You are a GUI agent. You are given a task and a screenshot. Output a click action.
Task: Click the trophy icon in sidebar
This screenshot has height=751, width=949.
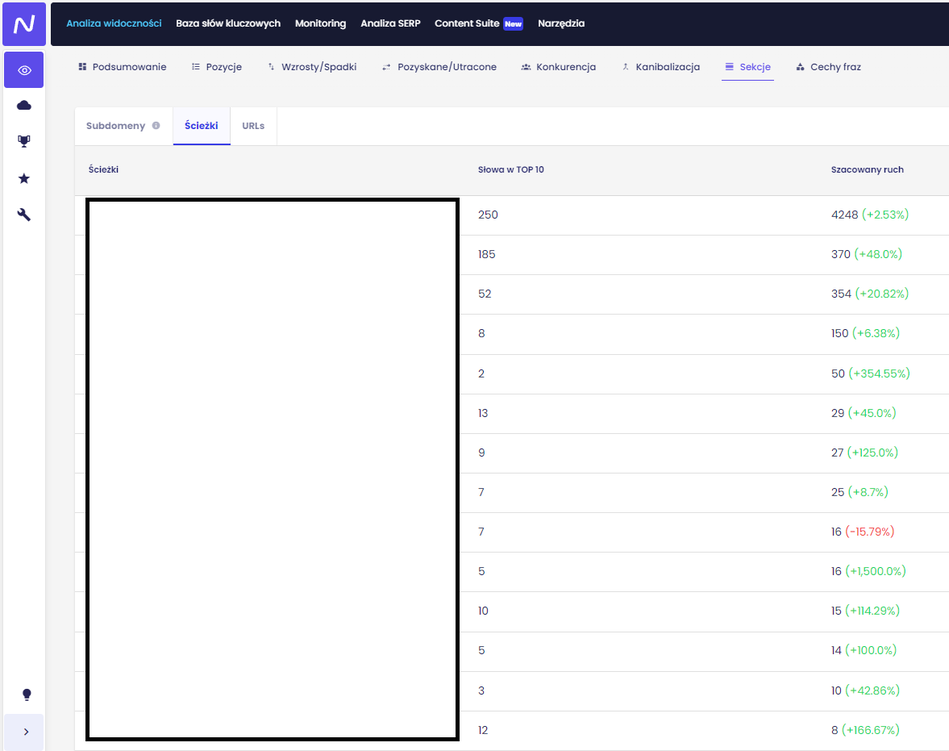tap(24, 142)
